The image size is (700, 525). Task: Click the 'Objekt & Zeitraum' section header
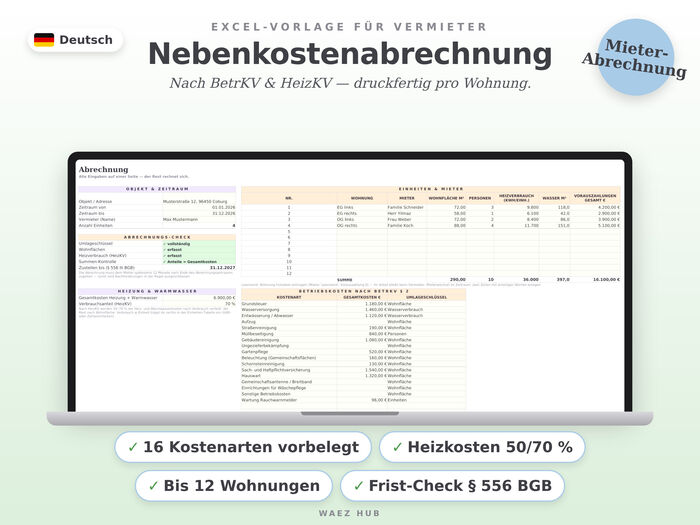click(157, 189)
